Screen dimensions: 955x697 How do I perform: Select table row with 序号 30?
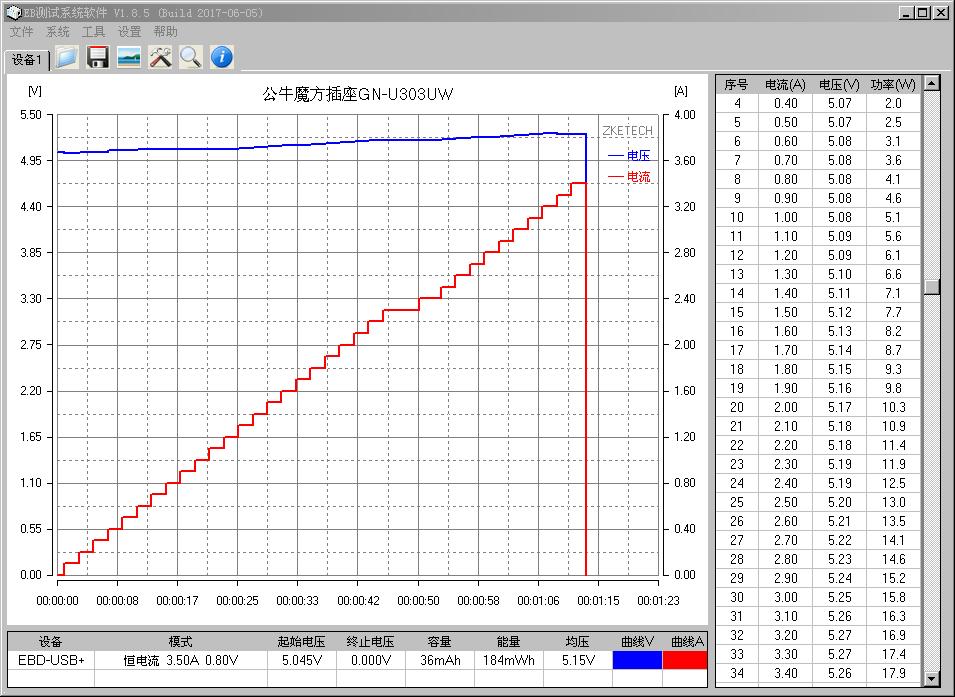819,598
